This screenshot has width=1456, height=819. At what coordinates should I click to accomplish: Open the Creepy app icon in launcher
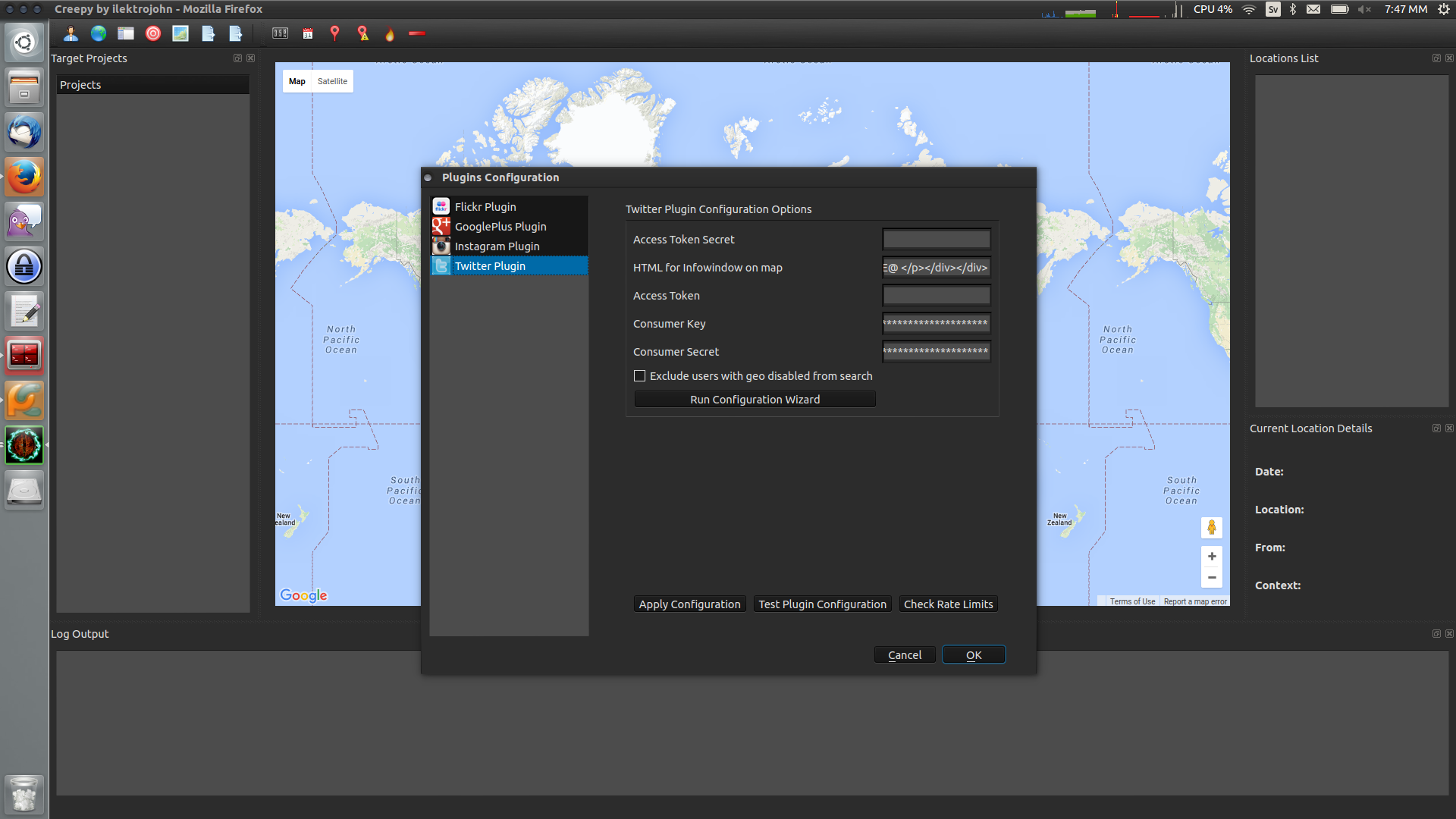tap(24, 445)
